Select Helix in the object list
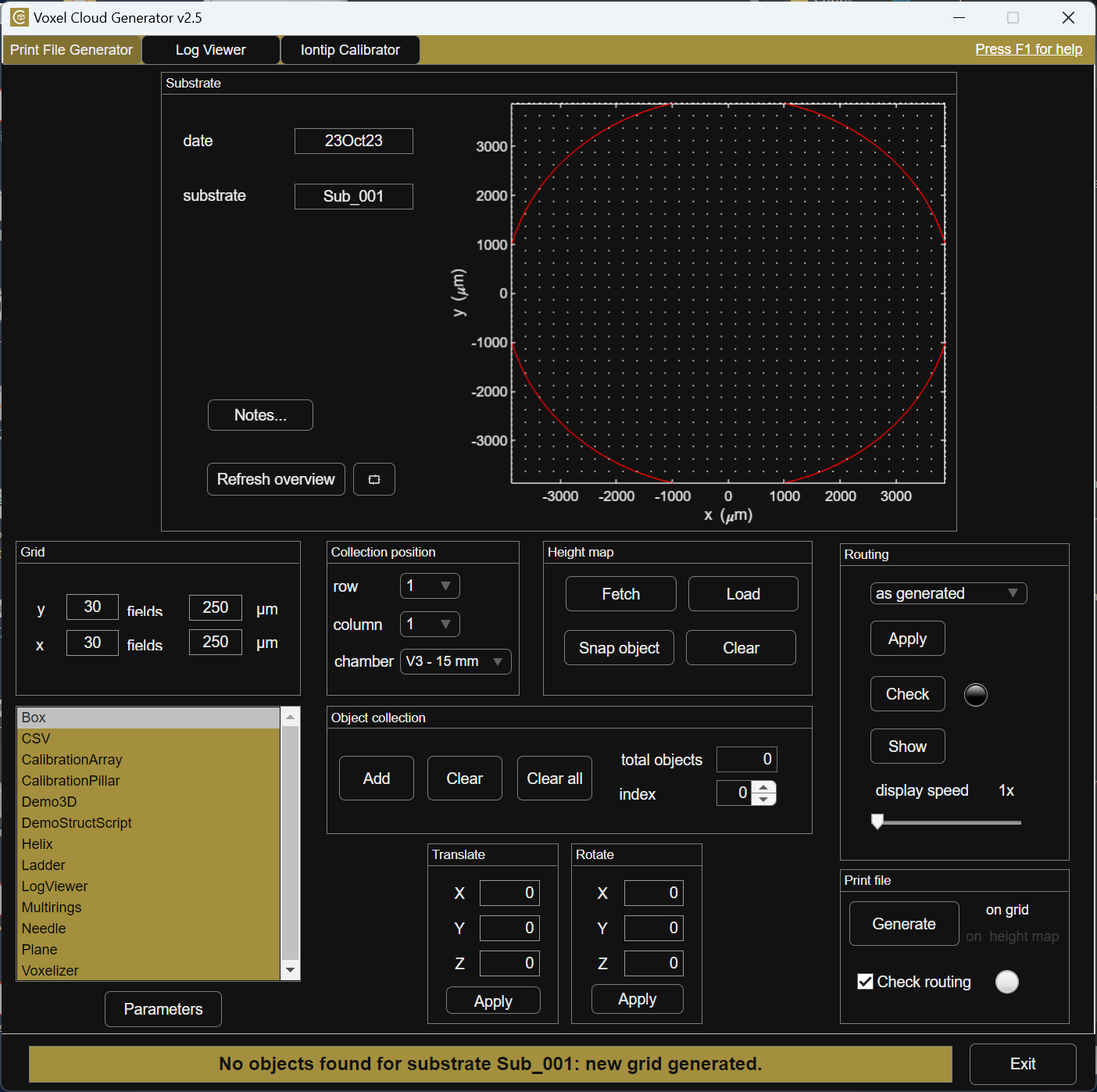The height and width of the screenshot is (1092, 1097). pyautogui.click(x=148, y=844)
